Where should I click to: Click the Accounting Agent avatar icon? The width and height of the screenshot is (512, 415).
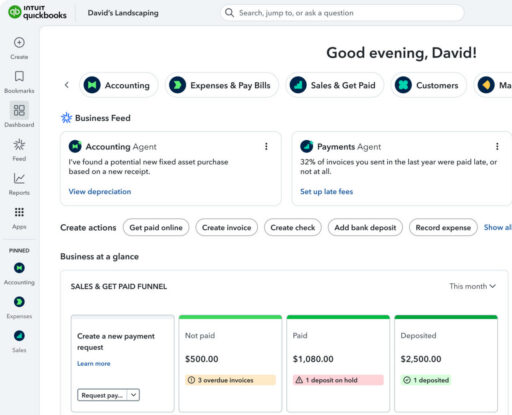tap(75, 146)
